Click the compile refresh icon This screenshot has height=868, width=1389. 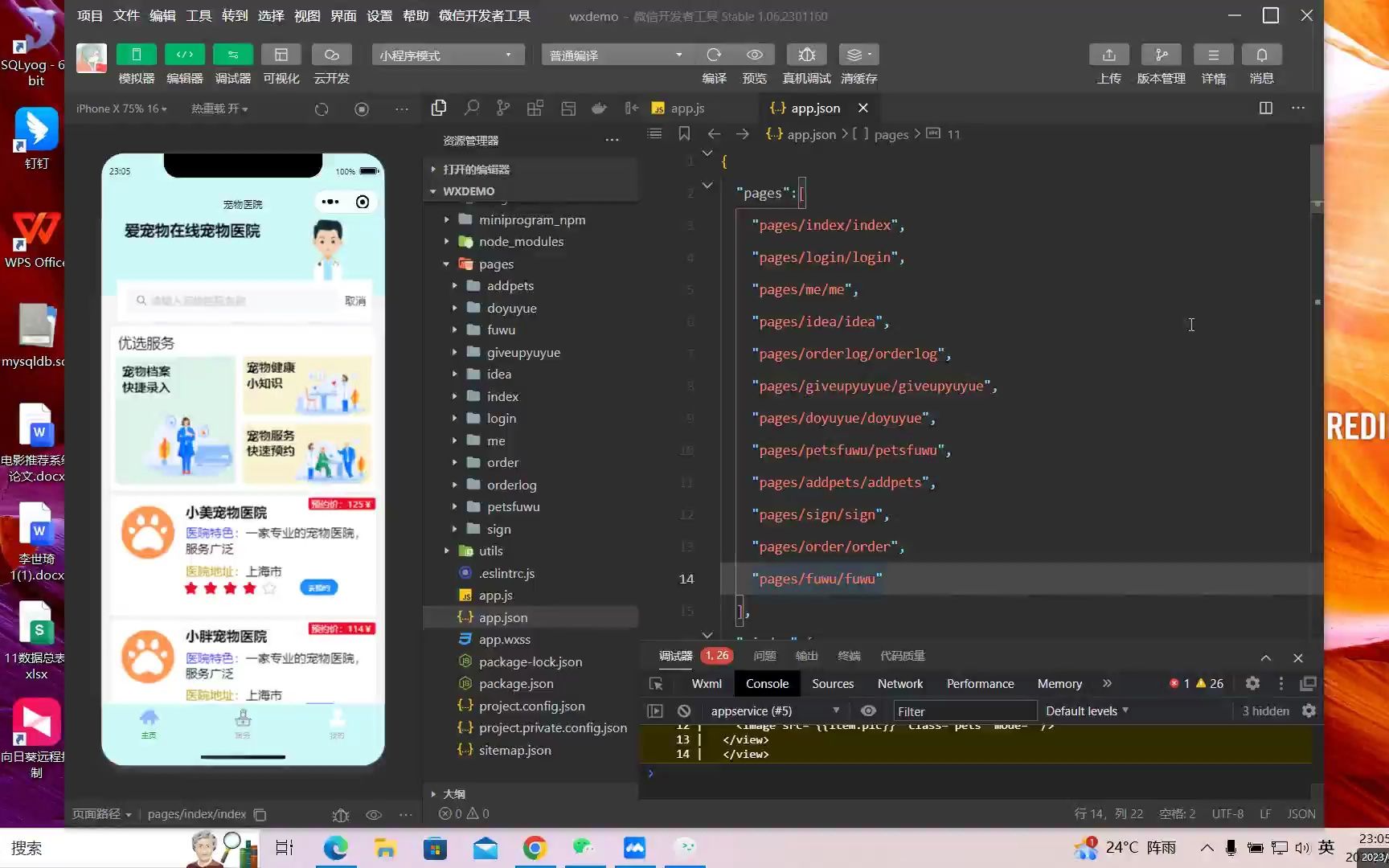(714, 55)
